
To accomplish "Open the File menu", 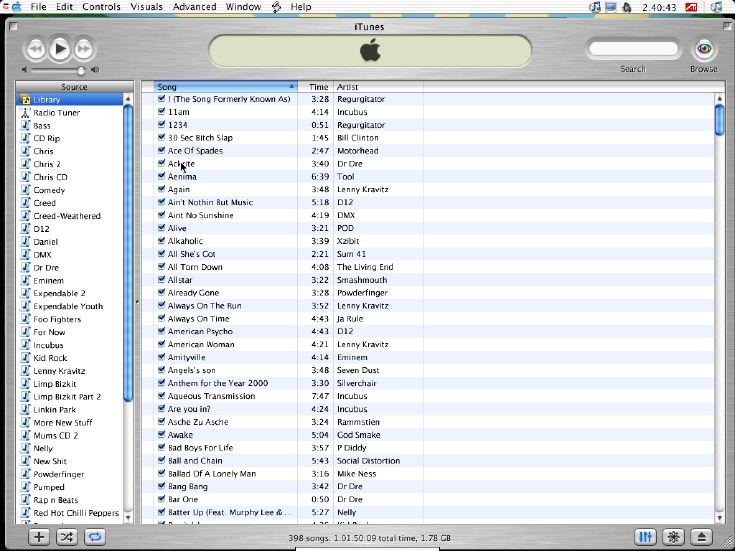I will [x=38, y=7].
